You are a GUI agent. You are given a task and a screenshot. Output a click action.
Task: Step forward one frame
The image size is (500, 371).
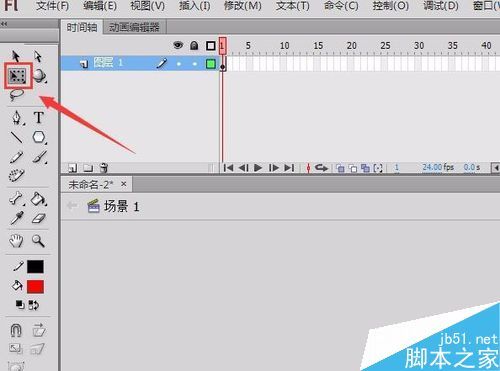pos(274,168)
